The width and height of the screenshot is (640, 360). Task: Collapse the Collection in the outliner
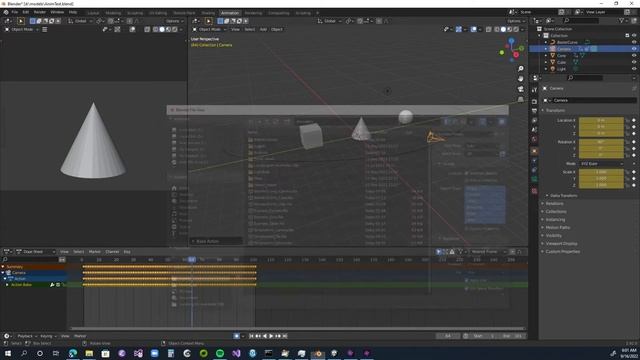[540, 36]
